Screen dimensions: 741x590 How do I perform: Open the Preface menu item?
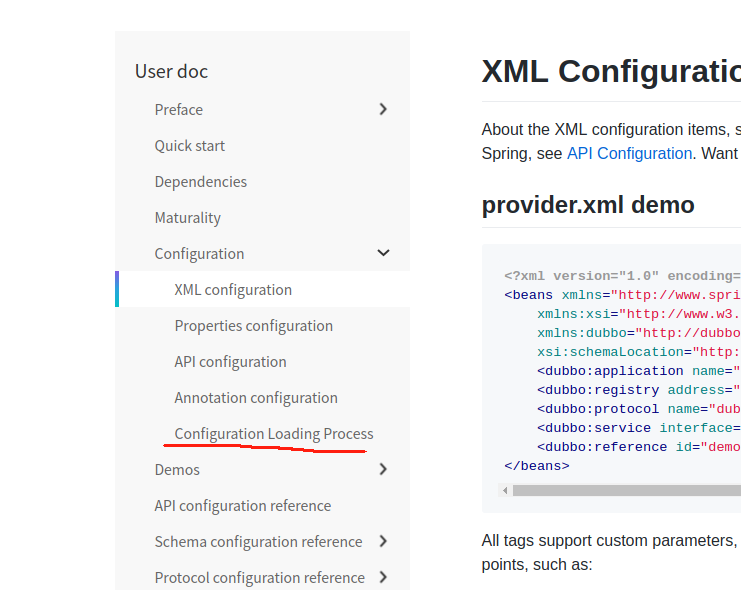coord(179,110)
